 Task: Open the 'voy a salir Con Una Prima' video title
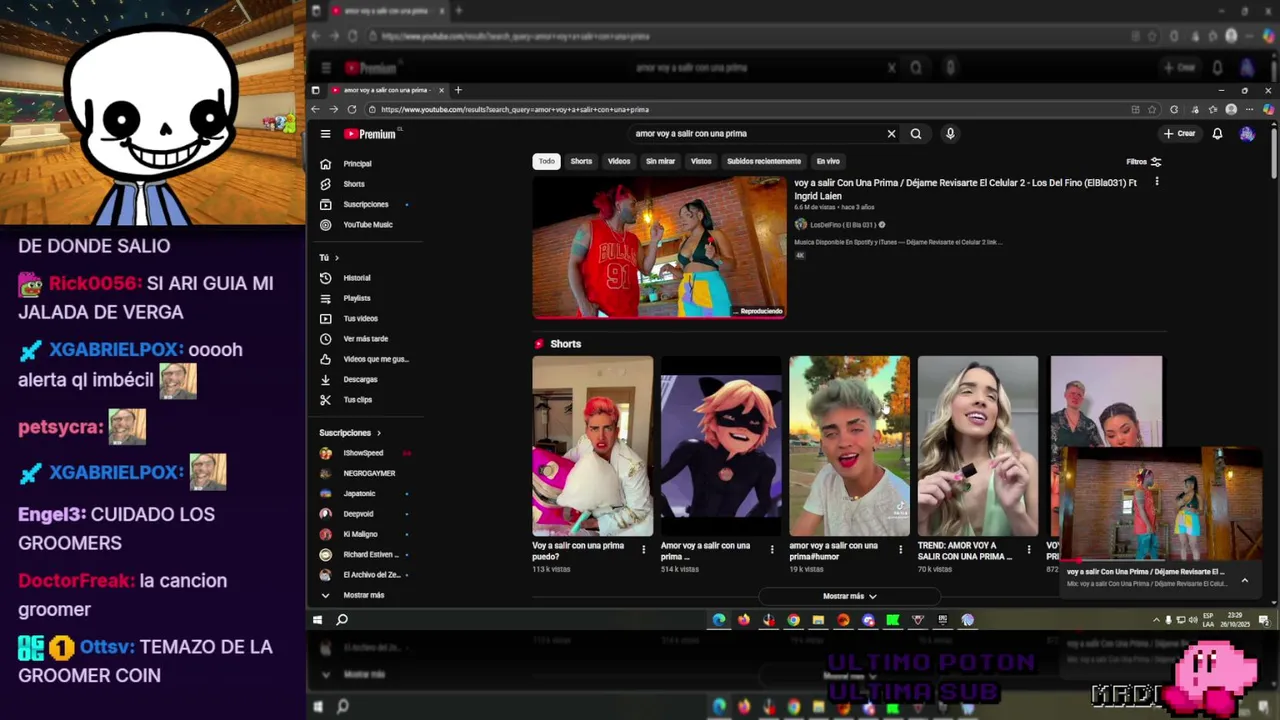[966, 189]
